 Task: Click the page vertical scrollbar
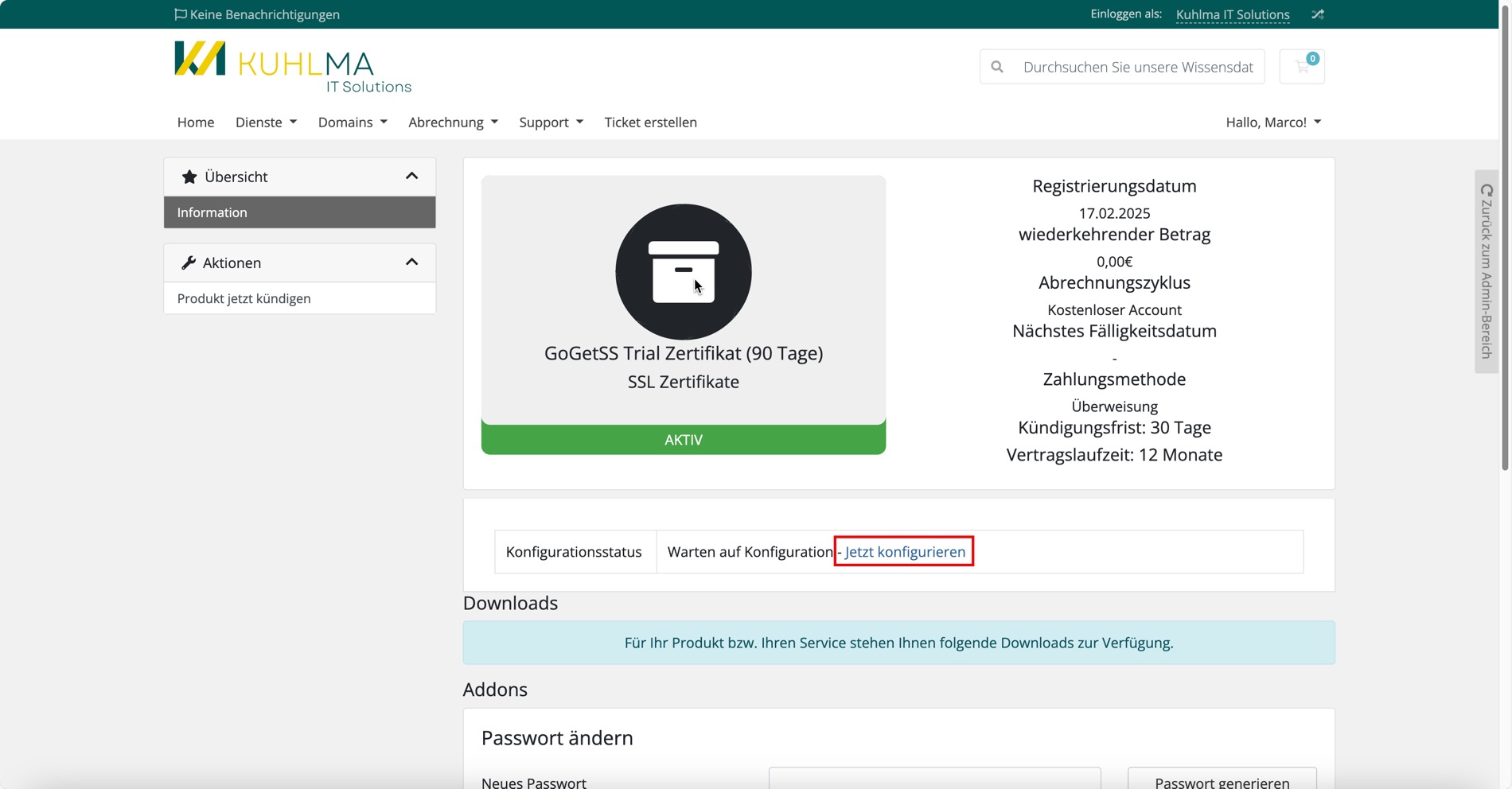[x=1505, y=239]
